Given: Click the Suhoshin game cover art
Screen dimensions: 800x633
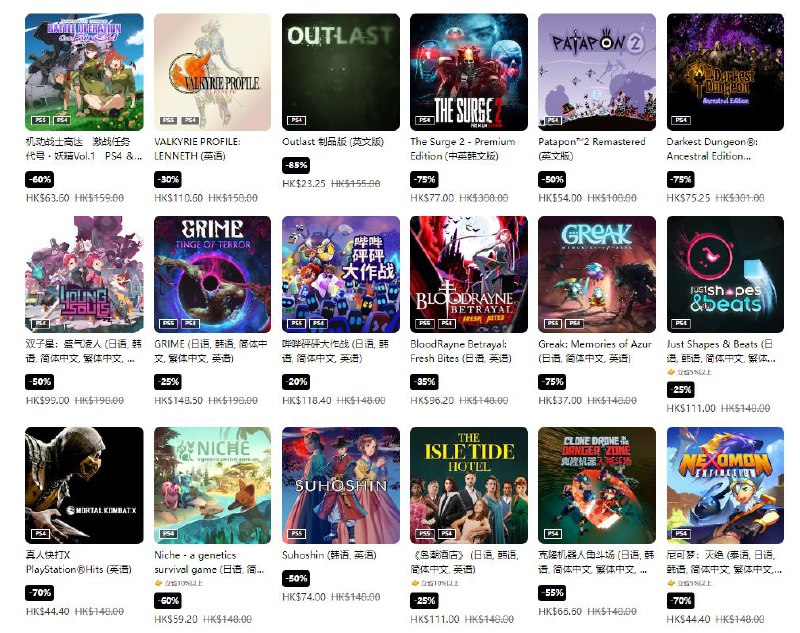Looking at the screenshot, I should (x=341, y=485).
